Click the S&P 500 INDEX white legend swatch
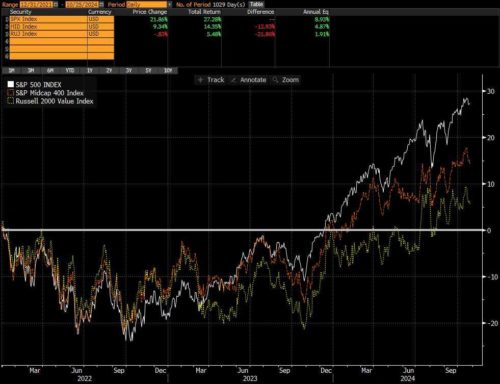Screen dimensions: 500x384 [x=11, y=85]
